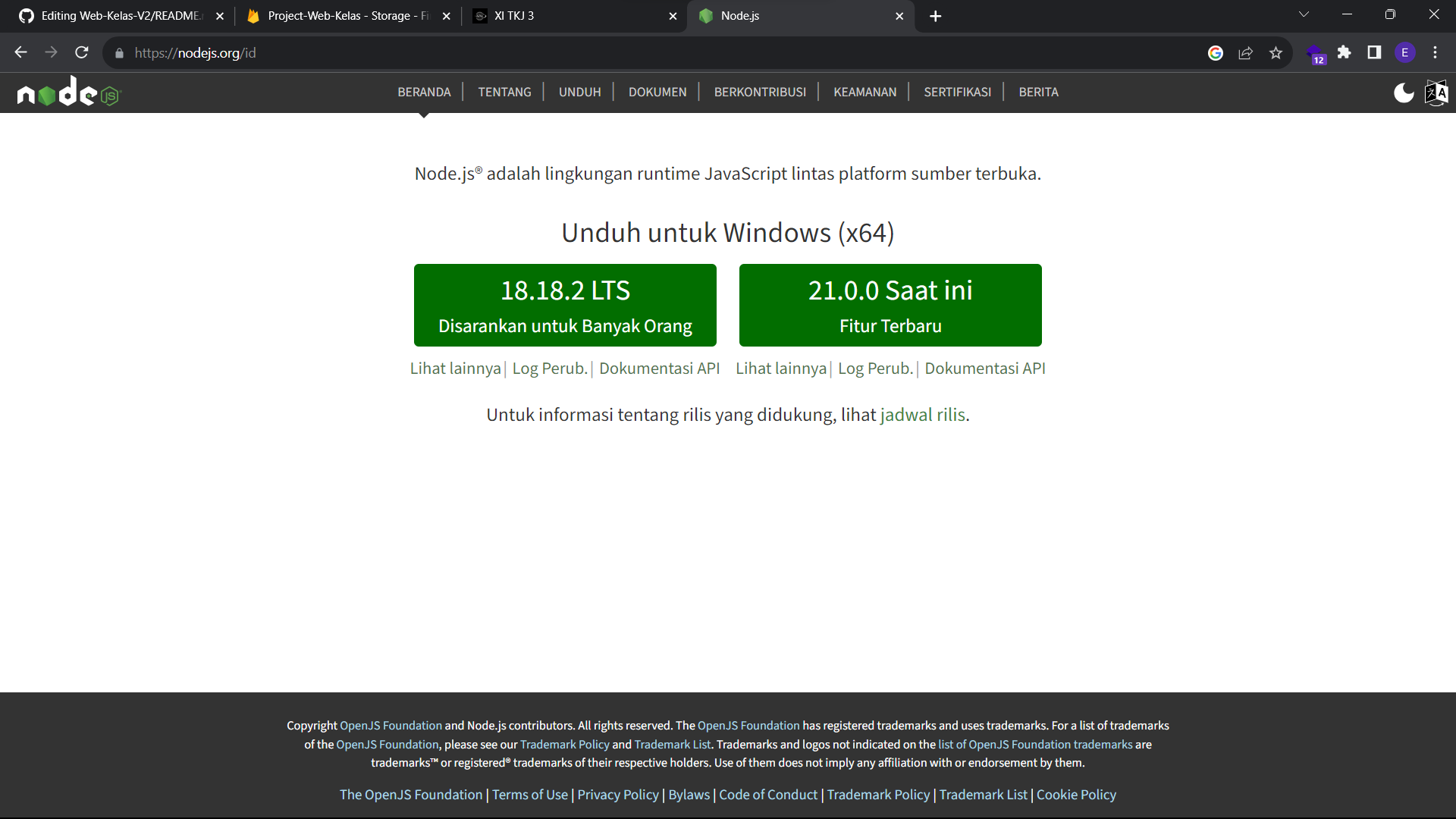Open the tab search dropdown arrow

[1305, 14]
